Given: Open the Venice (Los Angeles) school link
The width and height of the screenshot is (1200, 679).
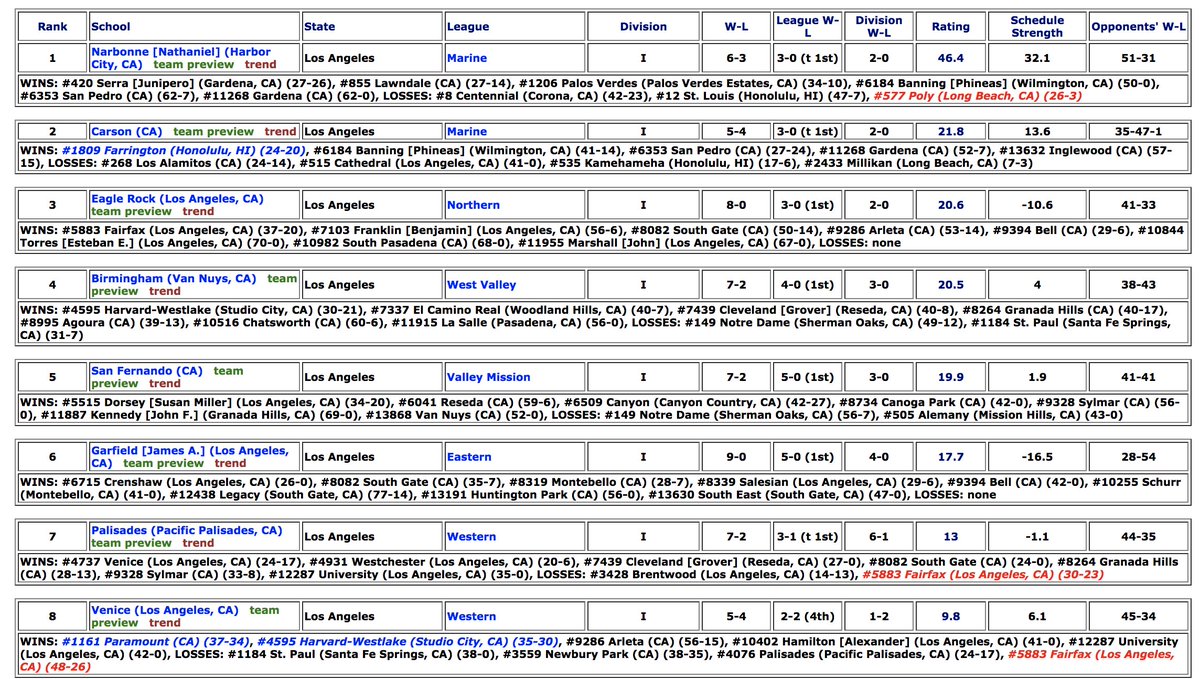Looking at the screenshot, I should point(164,610).
